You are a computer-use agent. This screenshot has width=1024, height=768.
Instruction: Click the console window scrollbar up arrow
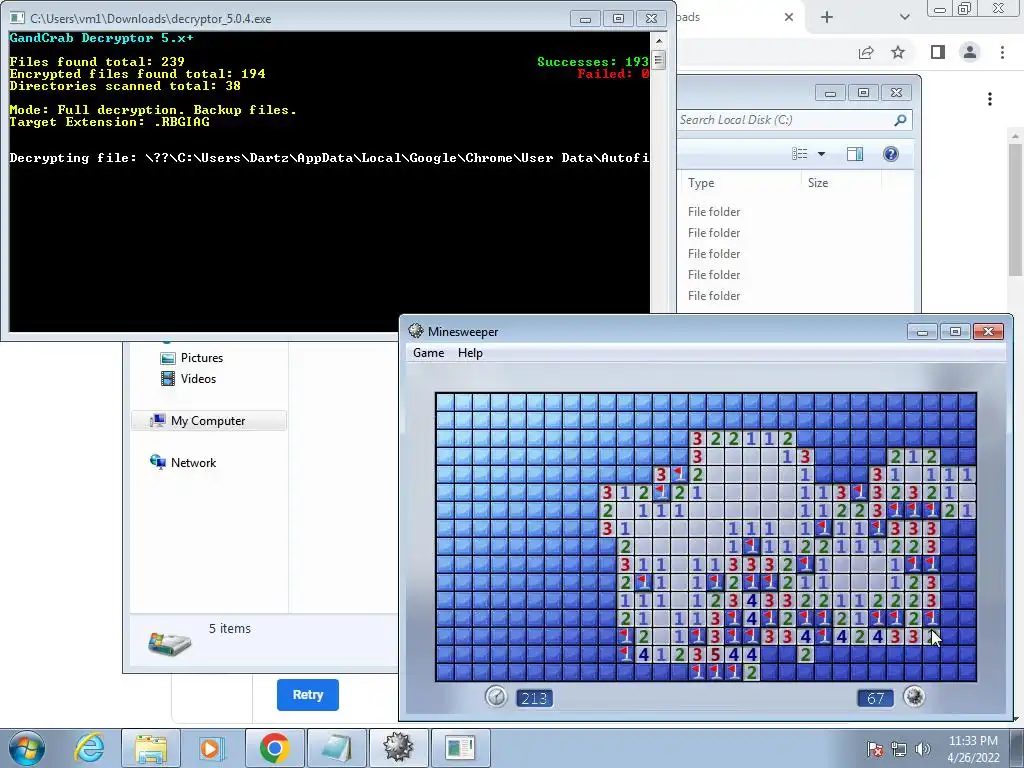[x=659, y=40]
